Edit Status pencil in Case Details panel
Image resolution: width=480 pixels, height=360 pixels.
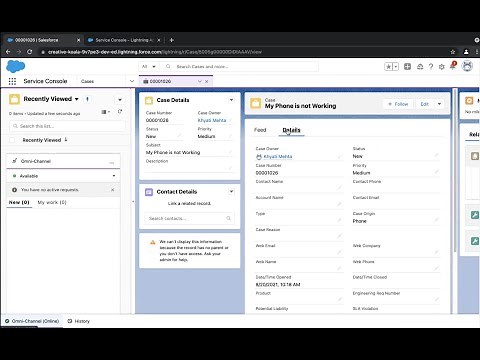click(179, 136)
